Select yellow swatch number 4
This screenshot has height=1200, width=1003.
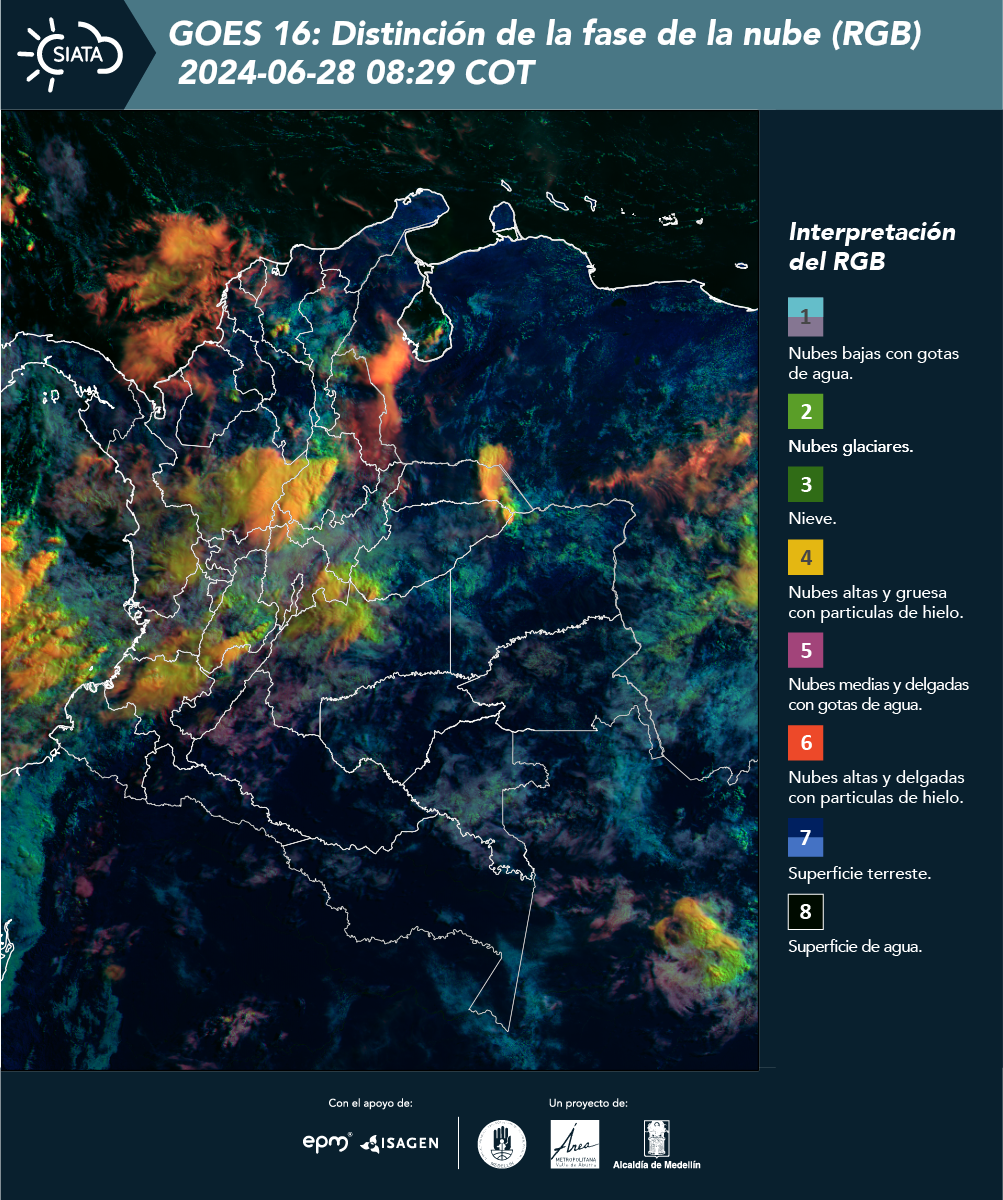point(805,557)
